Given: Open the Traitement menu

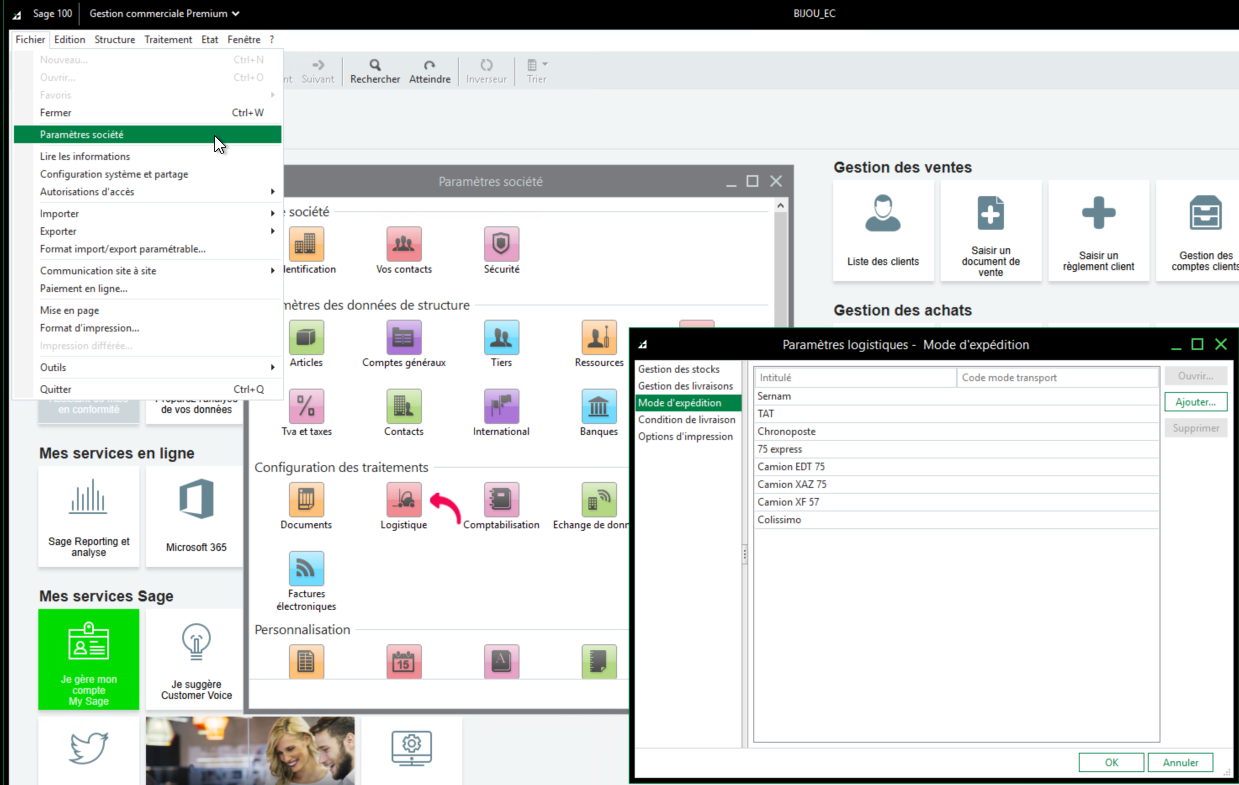Looking at the screenshot, I should coord(167,40).
